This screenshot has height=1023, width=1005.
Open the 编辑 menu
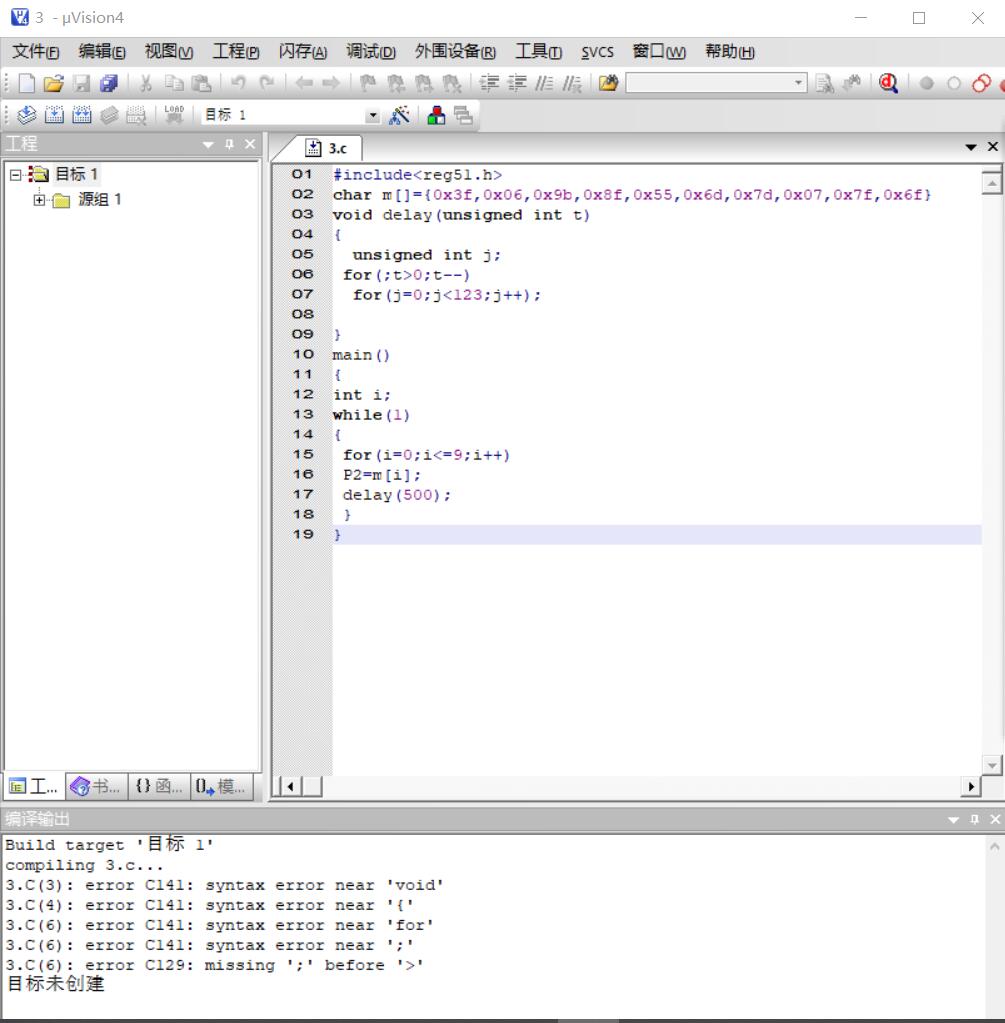(102, 52)
